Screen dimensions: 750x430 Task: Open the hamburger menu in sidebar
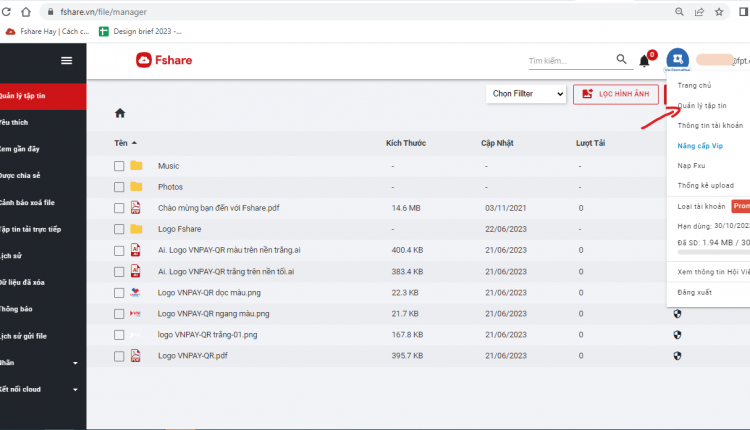[x=66, y=60]
